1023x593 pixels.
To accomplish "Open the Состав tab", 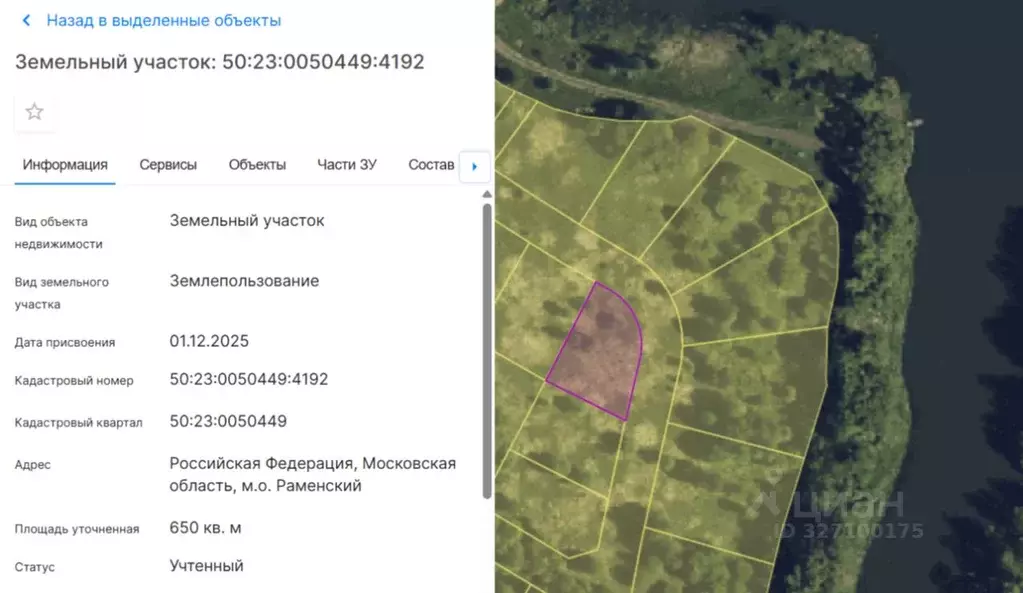I will tap(431, 164).
